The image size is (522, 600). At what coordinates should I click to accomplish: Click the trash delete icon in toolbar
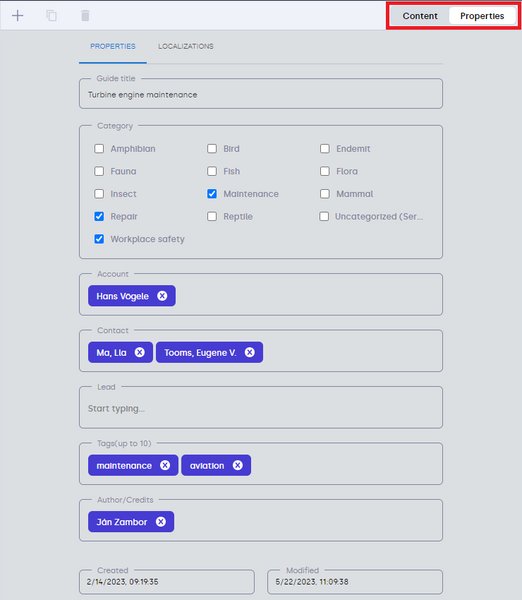pyautogui.click(x=85, y=16)
